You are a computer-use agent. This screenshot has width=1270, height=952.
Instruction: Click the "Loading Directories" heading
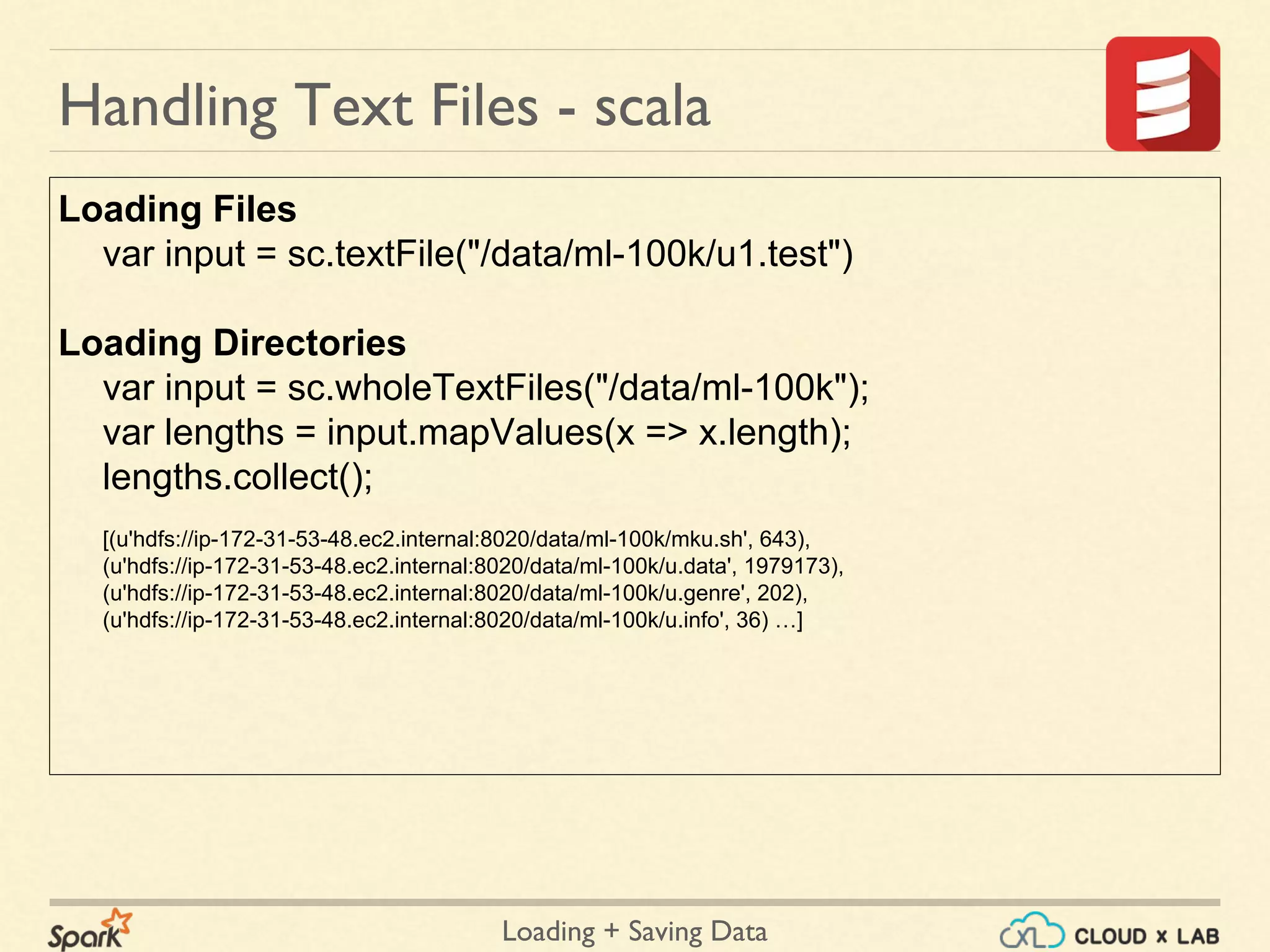(232, 343)
